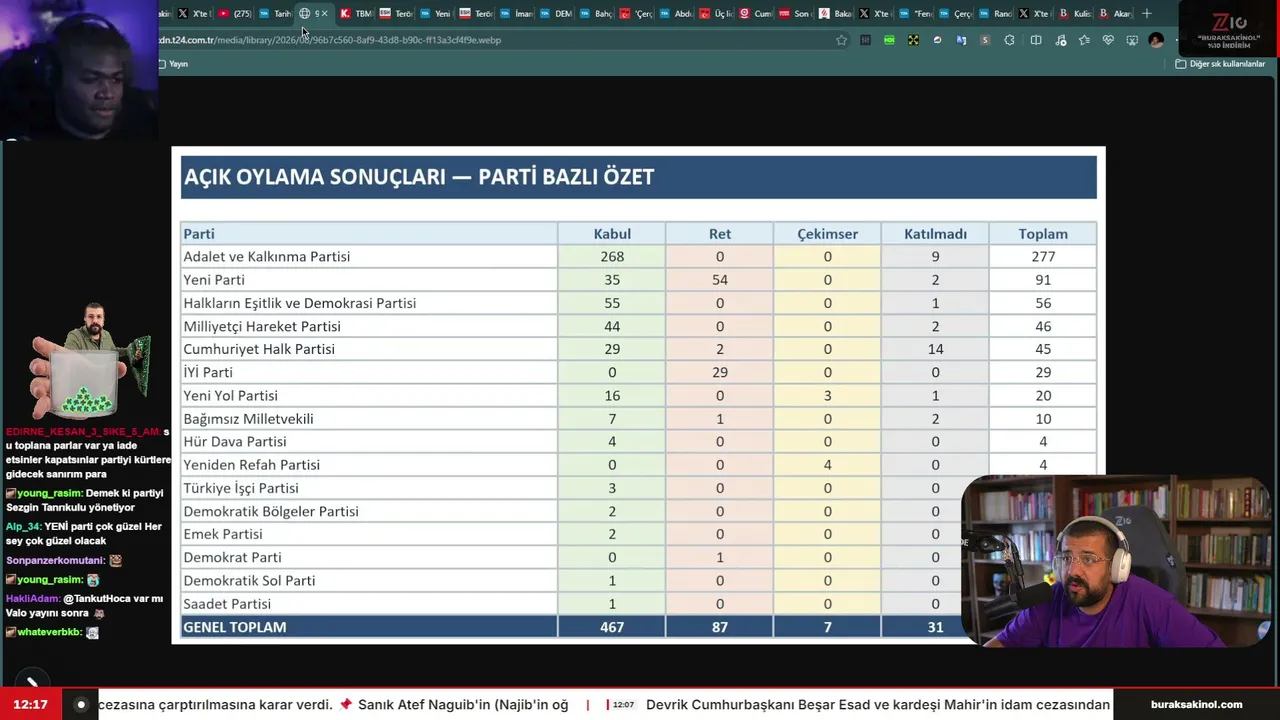Click the Kabul column header

612,234
